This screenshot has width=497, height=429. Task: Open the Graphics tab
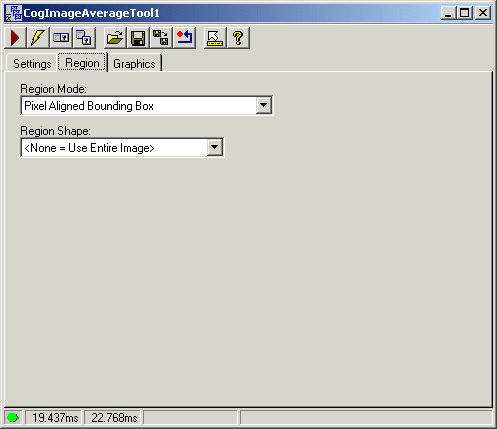134,63
